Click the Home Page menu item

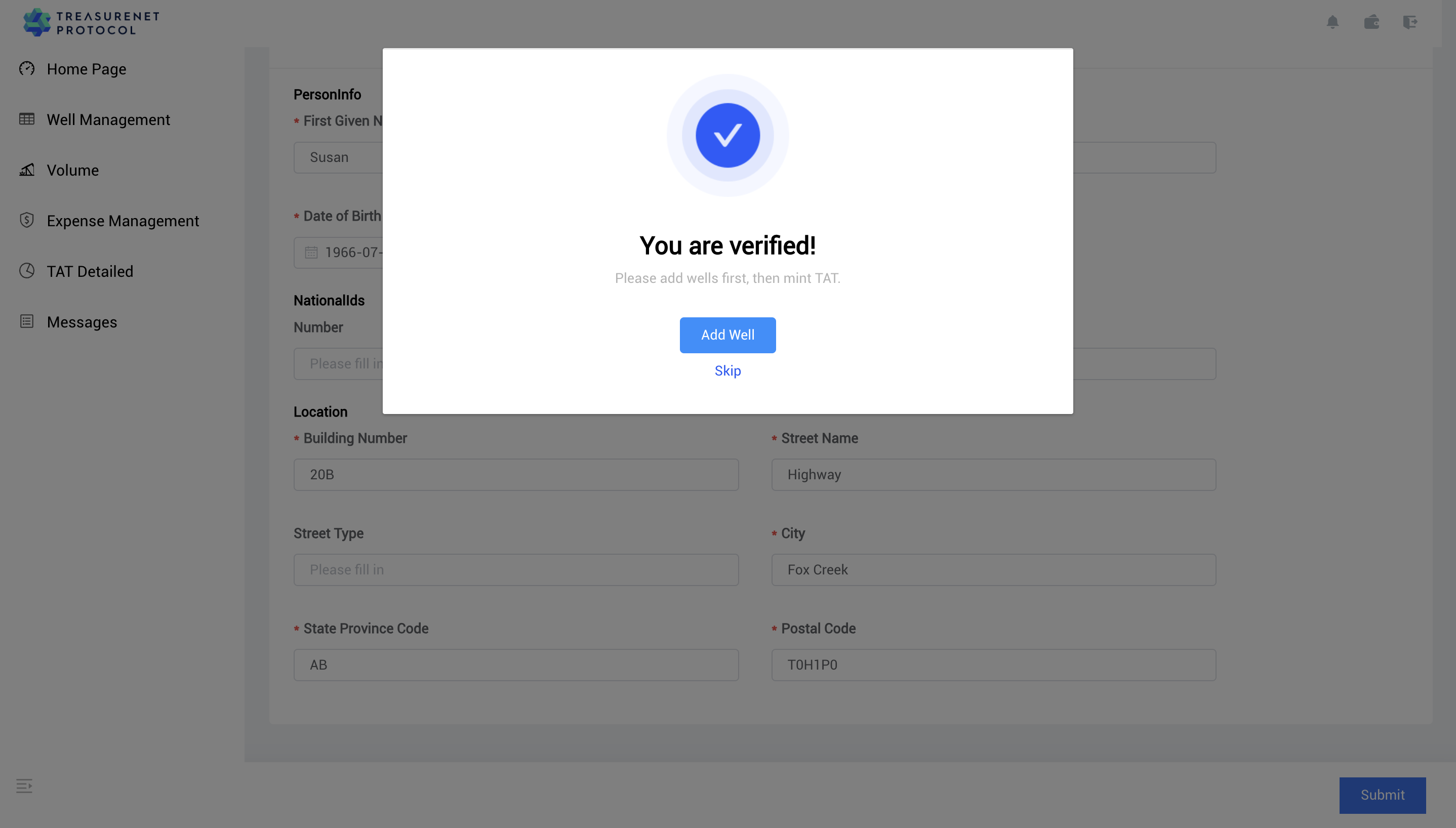[86, 69]
